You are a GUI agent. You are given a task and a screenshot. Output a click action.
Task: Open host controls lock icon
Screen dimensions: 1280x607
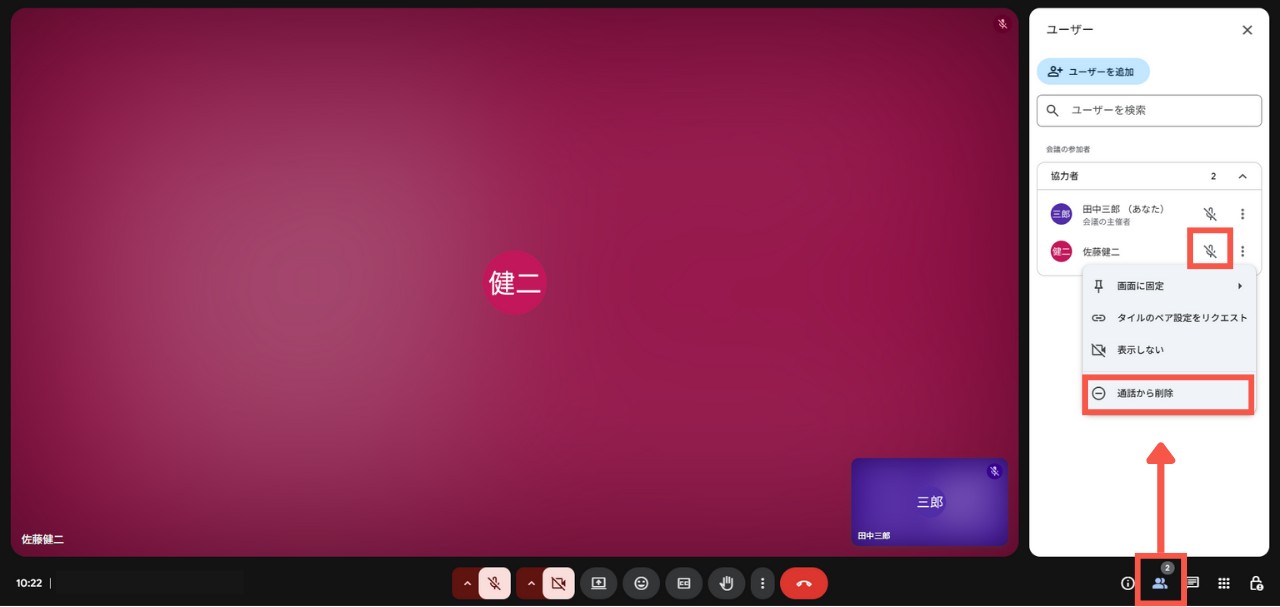pos(1256,583)
